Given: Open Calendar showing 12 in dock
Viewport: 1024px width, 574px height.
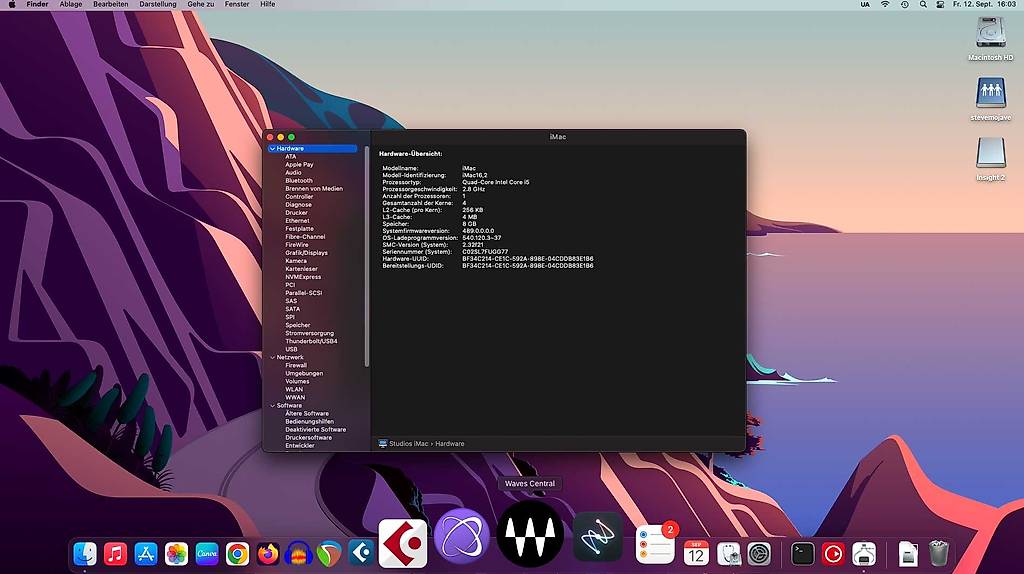Looking at the screenshot, I should (696, 553).
